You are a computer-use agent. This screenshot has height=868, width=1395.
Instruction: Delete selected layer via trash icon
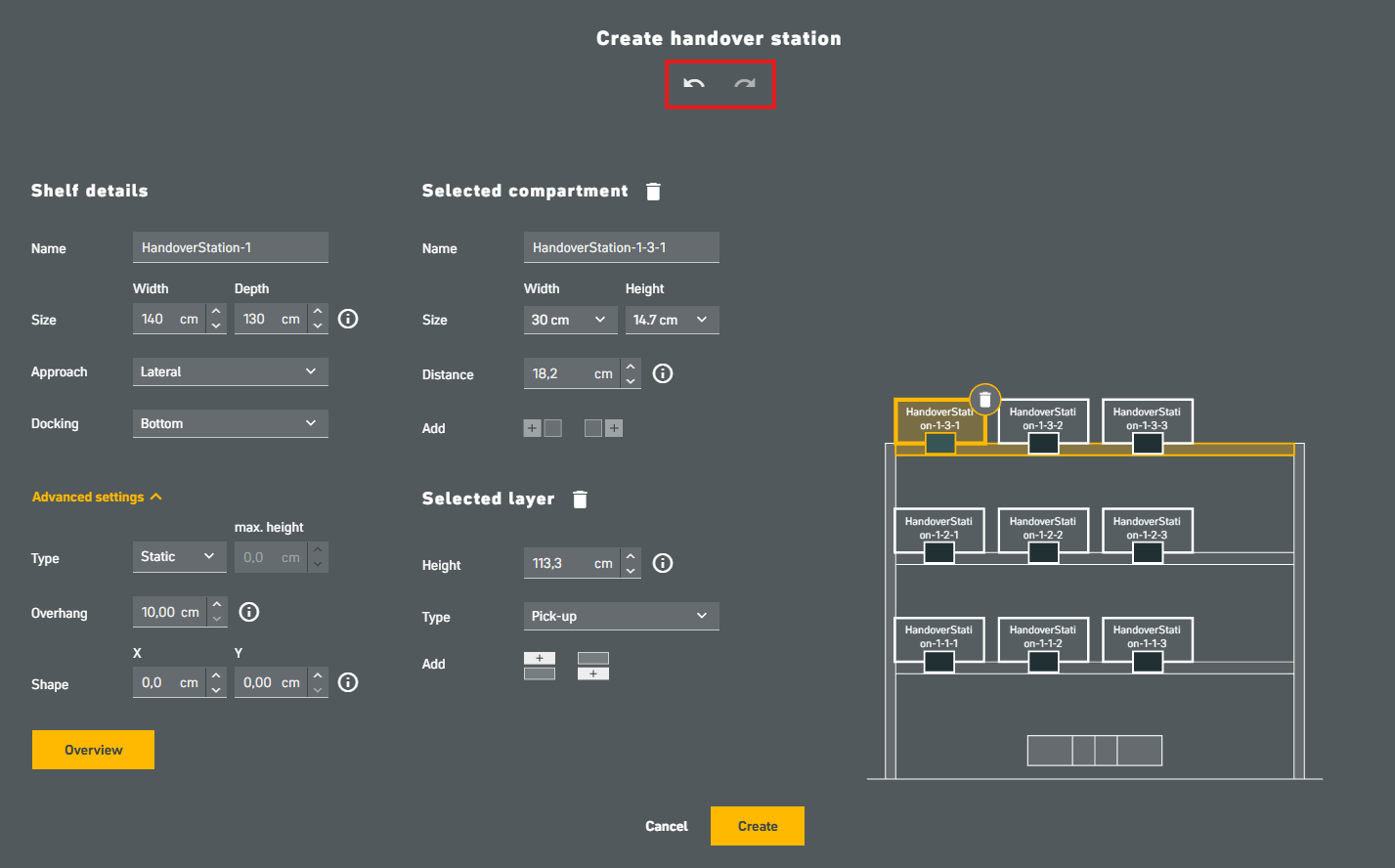click(x=581, y=499)
